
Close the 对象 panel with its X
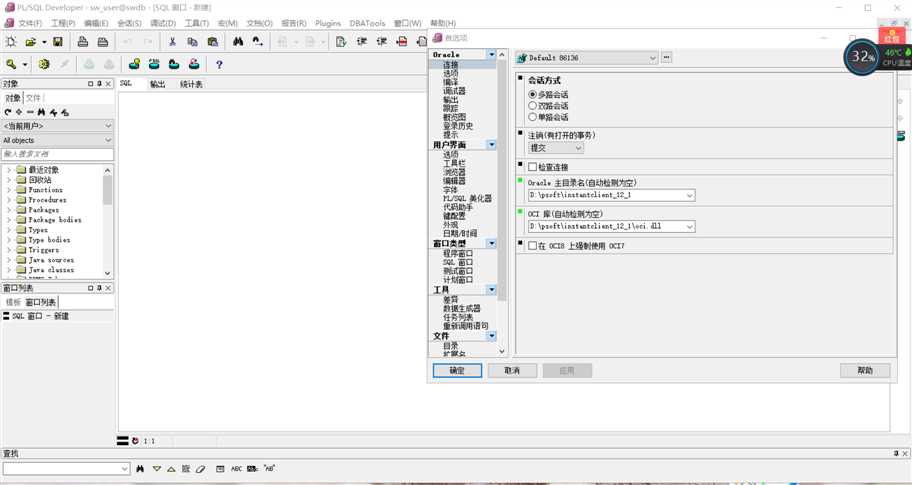[x=108, y=84]
